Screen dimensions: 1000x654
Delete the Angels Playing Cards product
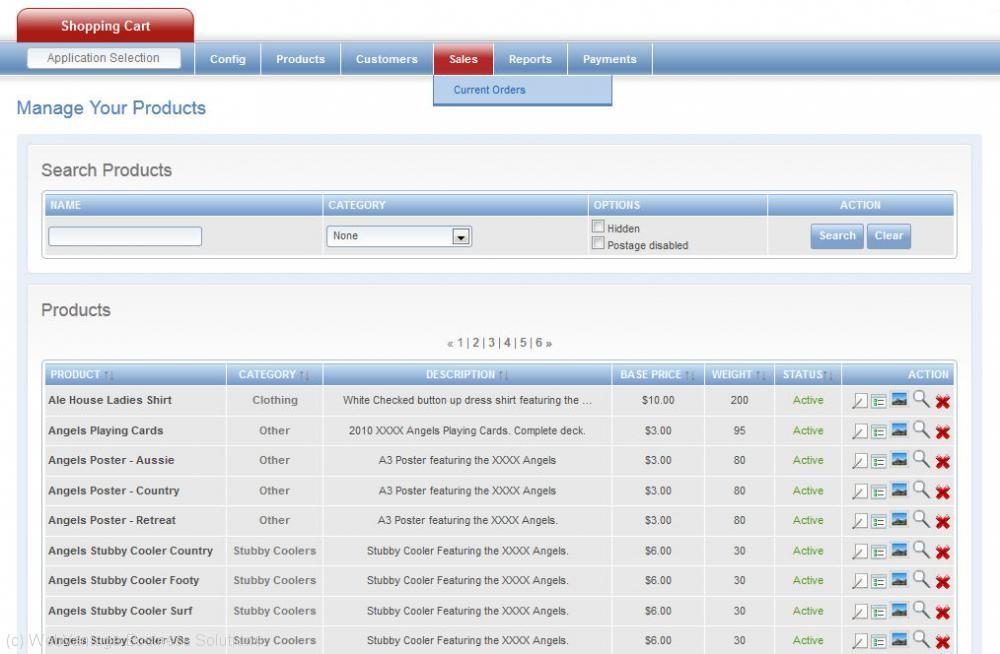click(x=942, y=432)
